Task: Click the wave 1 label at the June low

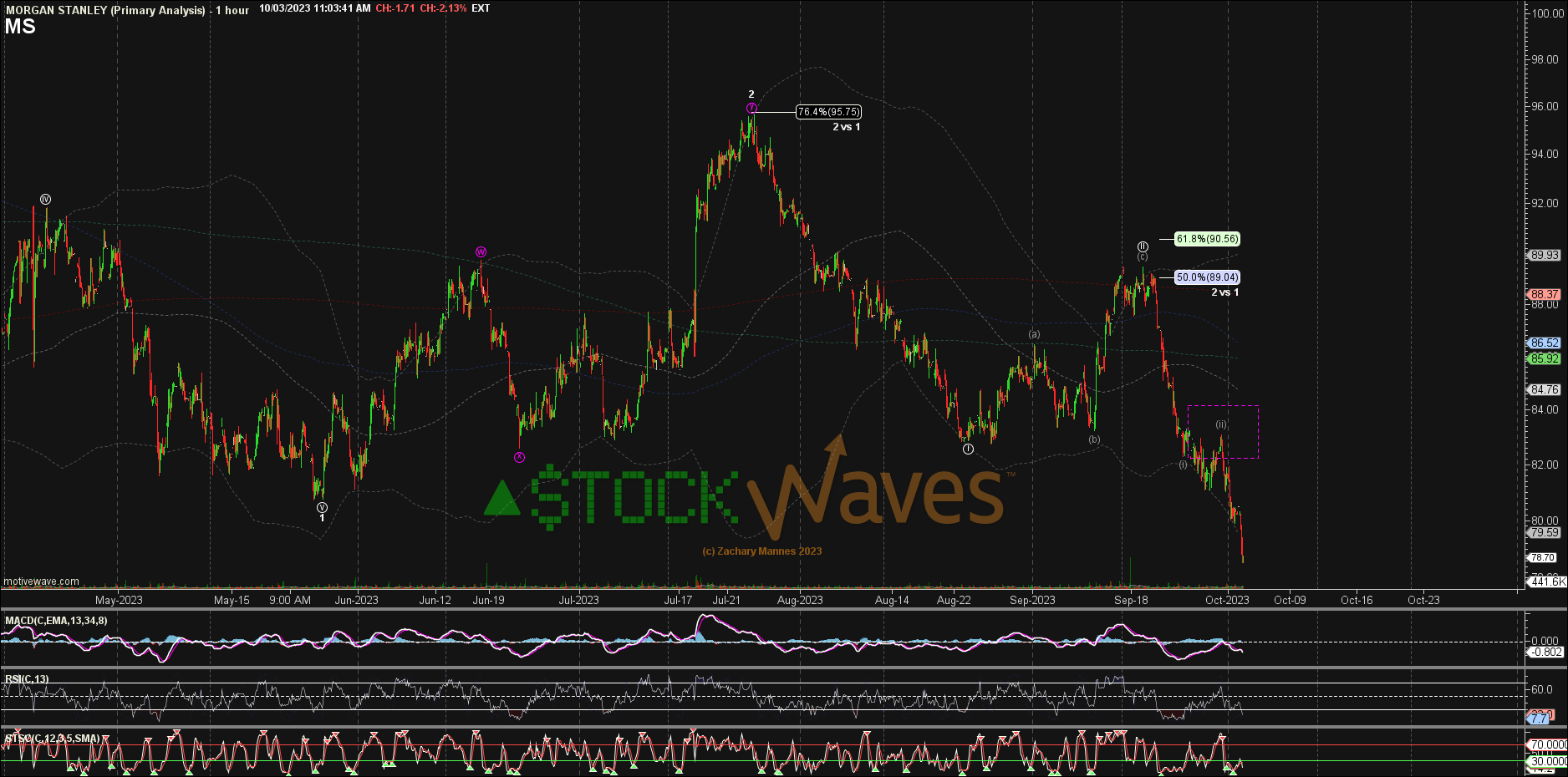Action: 322,519
